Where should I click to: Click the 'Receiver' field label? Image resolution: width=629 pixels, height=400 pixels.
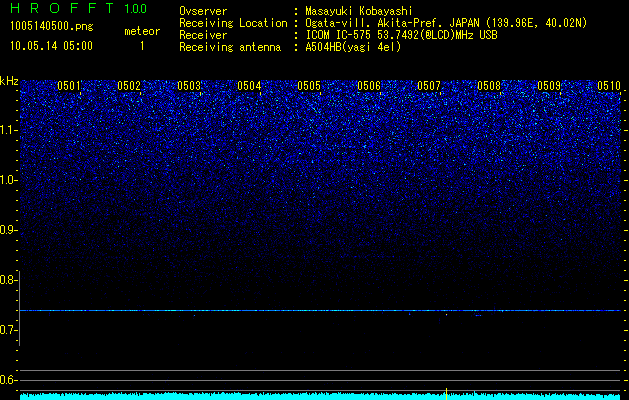point(203,35)
